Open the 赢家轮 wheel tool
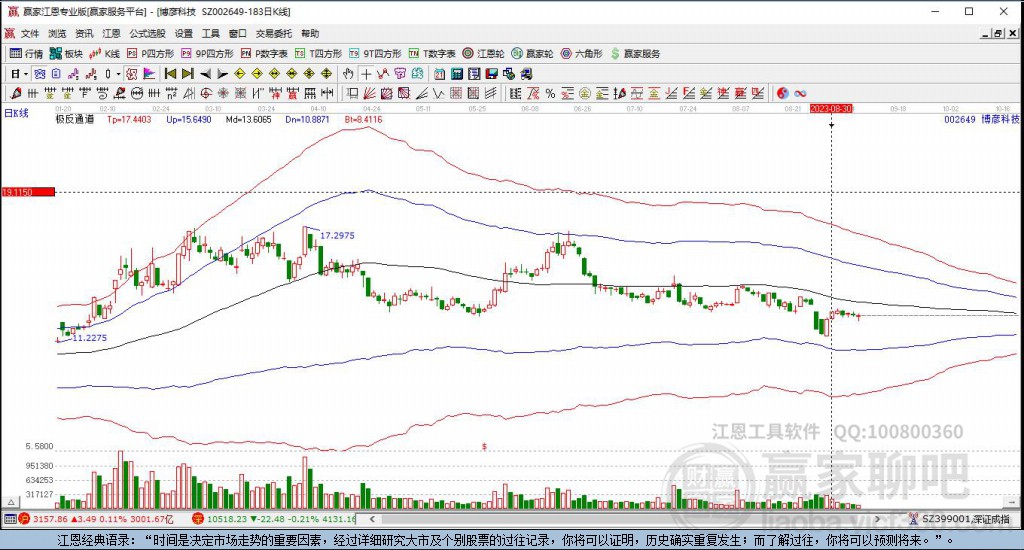The height and width of the screenshot is (550, 1024). (532, 54)
